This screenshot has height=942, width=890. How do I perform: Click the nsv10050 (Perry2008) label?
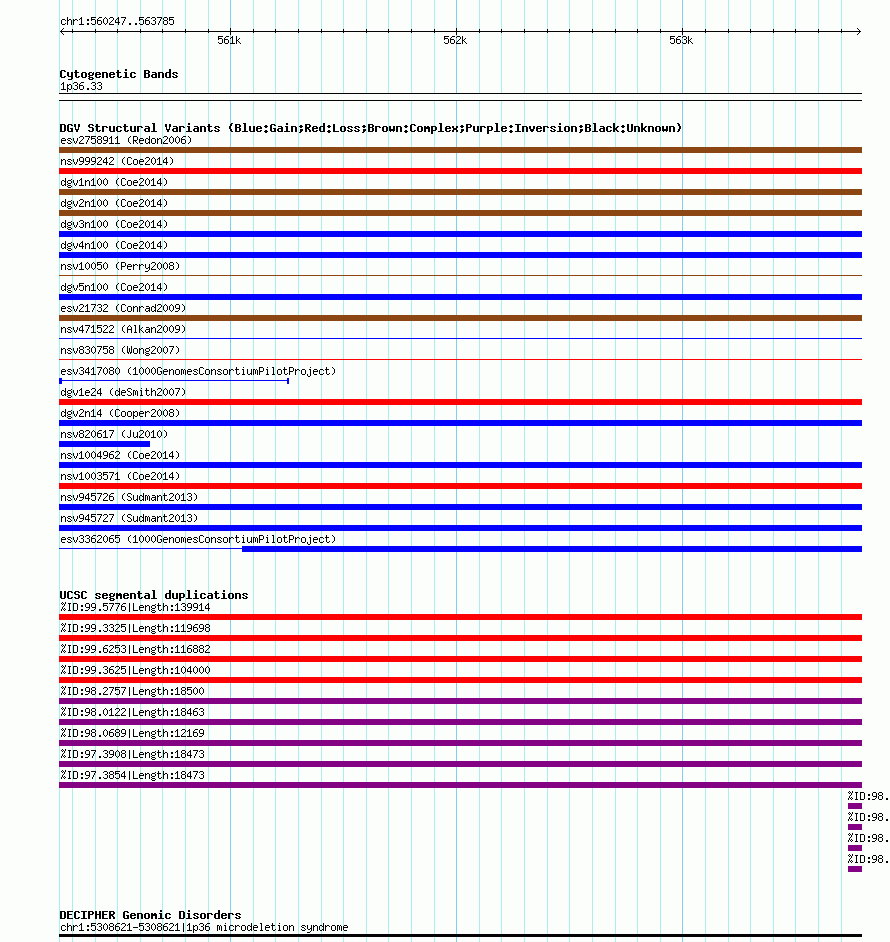pyautogui.click(x=120, y=266)
